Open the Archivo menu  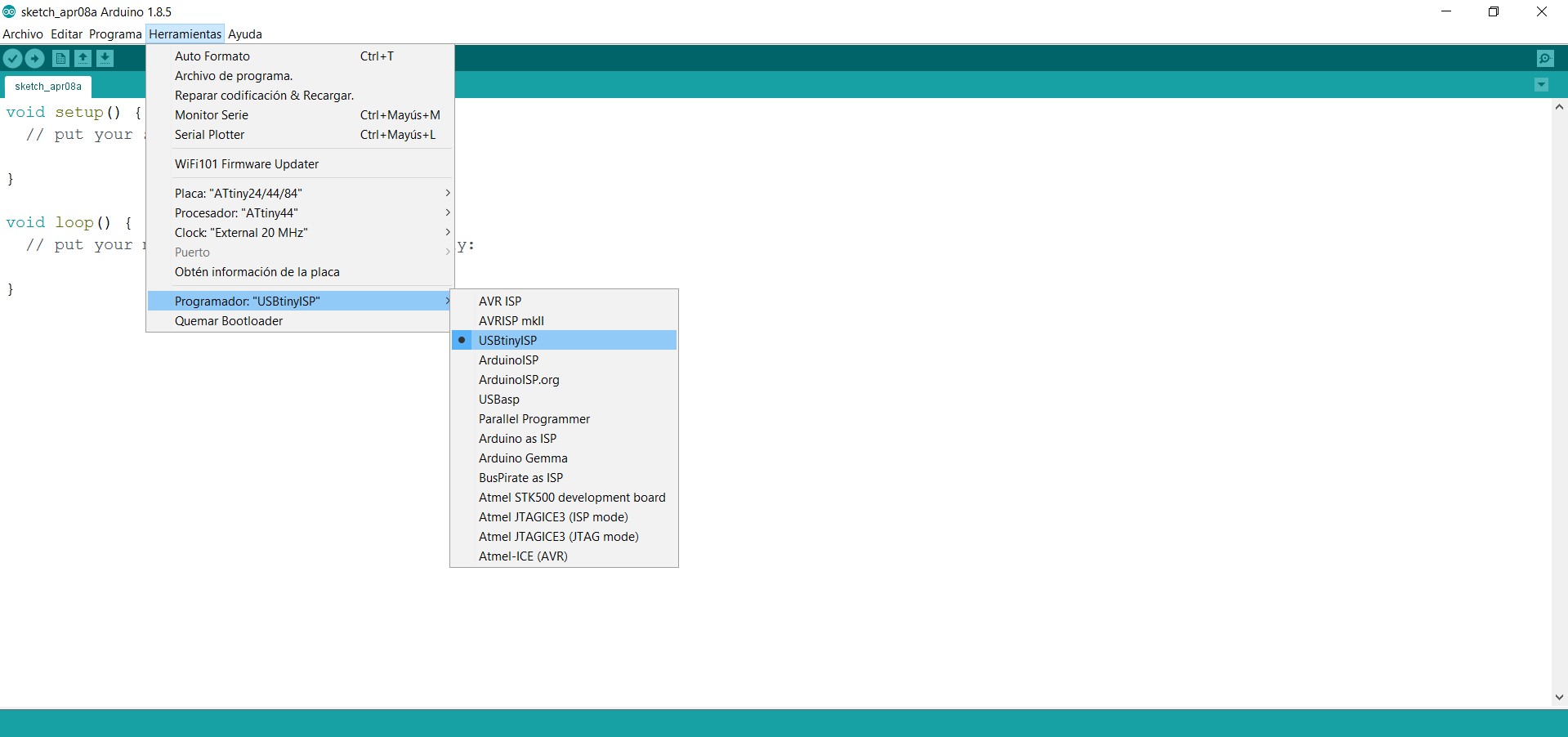23,33
